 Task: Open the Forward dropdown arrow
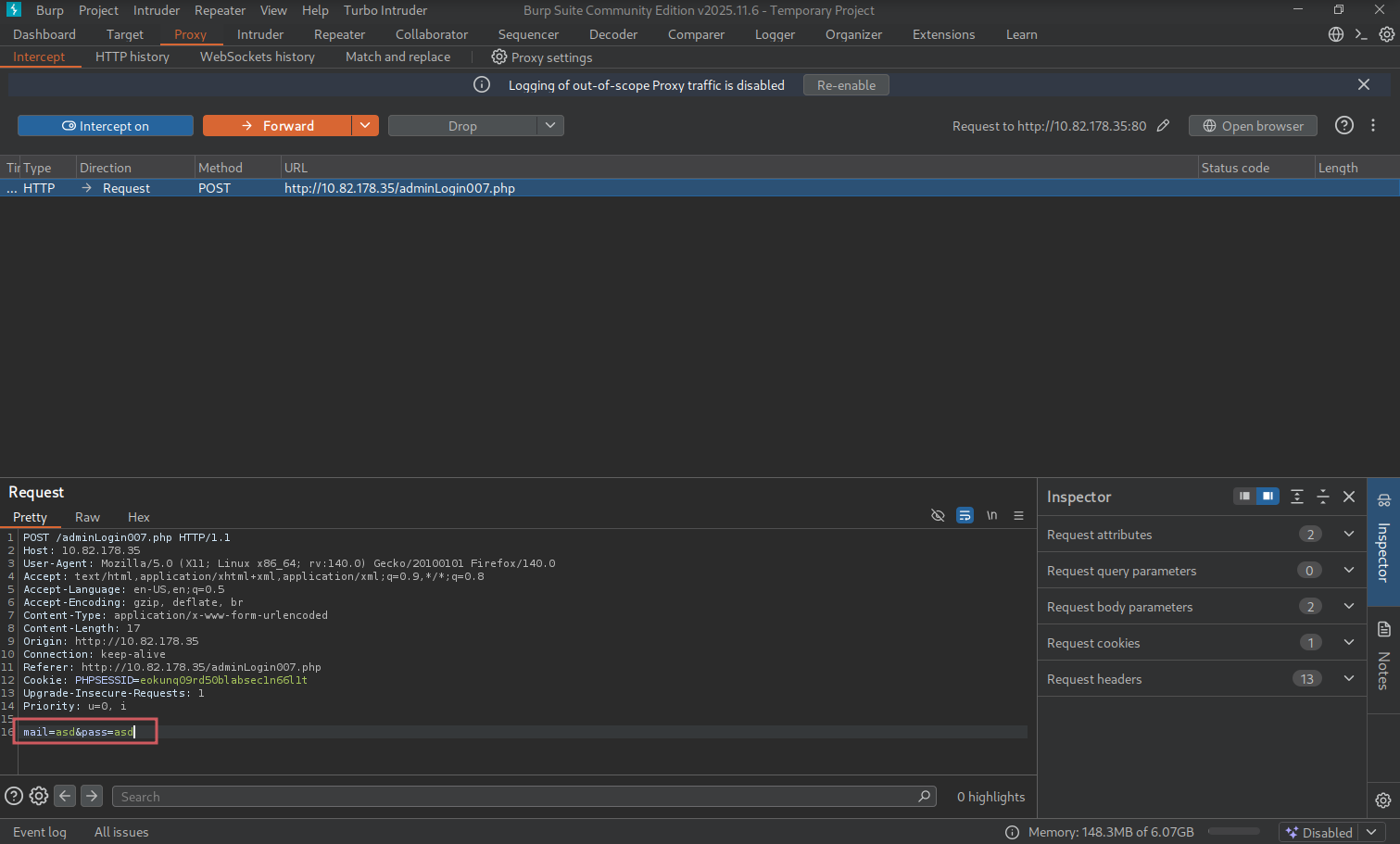(365, 126)
